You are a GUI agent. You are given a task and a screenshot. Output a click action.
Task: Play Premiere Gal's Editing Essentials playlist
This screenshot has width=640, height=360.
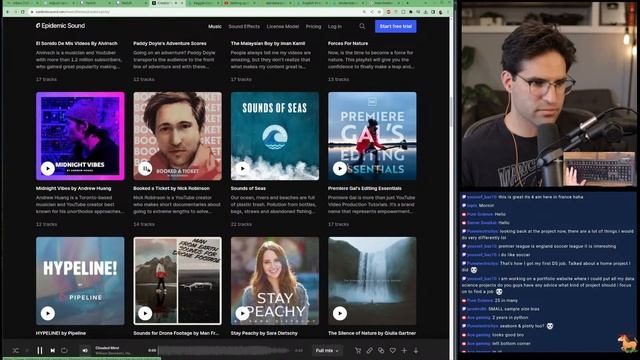pos(340,168)
